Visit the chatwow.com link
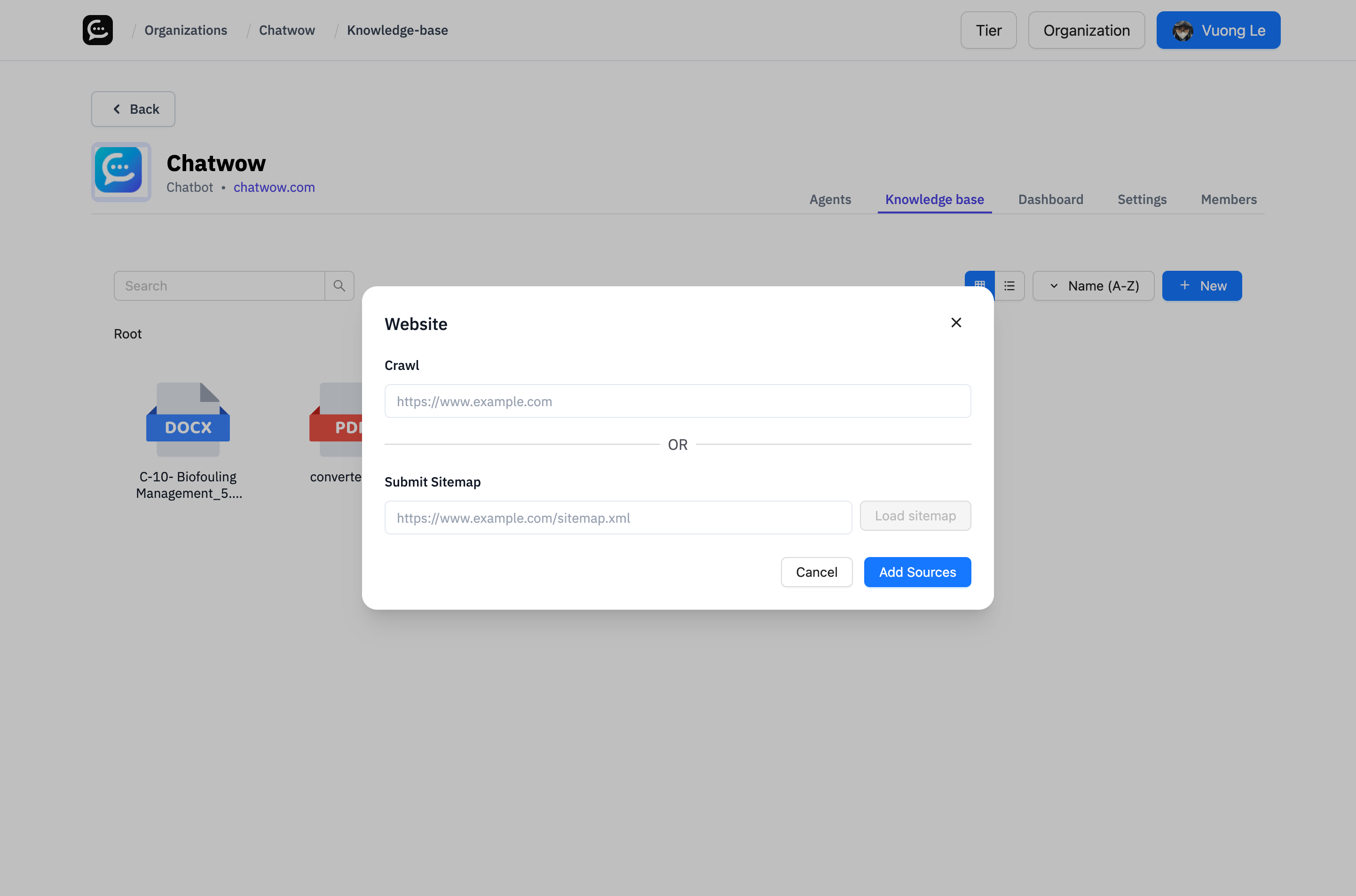Image resolution: width=1356 pixels, height=896 pixels. pos(274,187)
